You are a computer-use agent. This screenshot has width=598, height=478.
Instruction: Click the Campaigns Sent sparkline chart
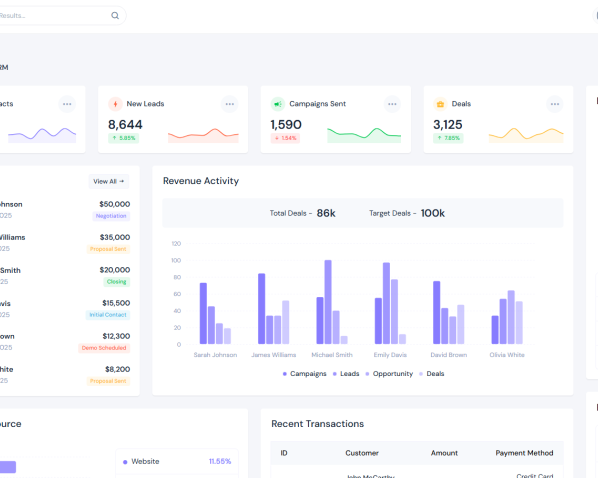click(x=364, y=135)
